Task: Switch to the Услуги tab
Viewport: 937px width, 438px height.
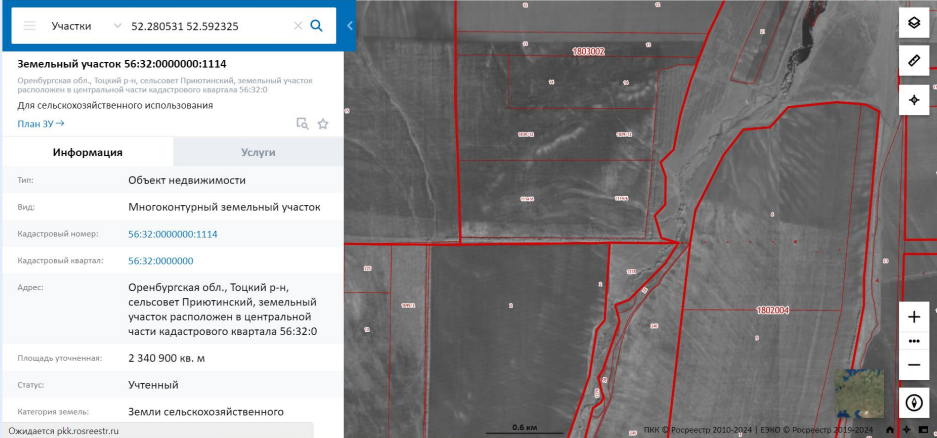Action: click(x=258, y=152)
